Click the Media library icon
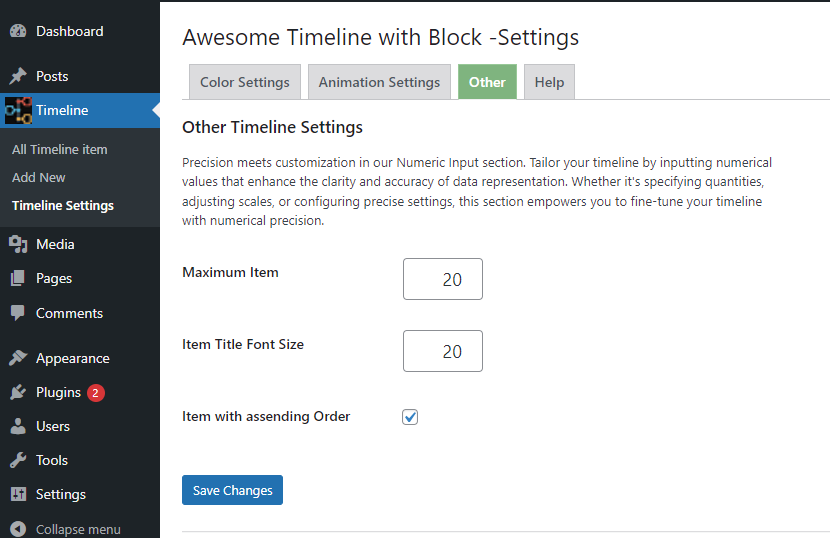The image size is (830, 538). (x=18, y=244)
